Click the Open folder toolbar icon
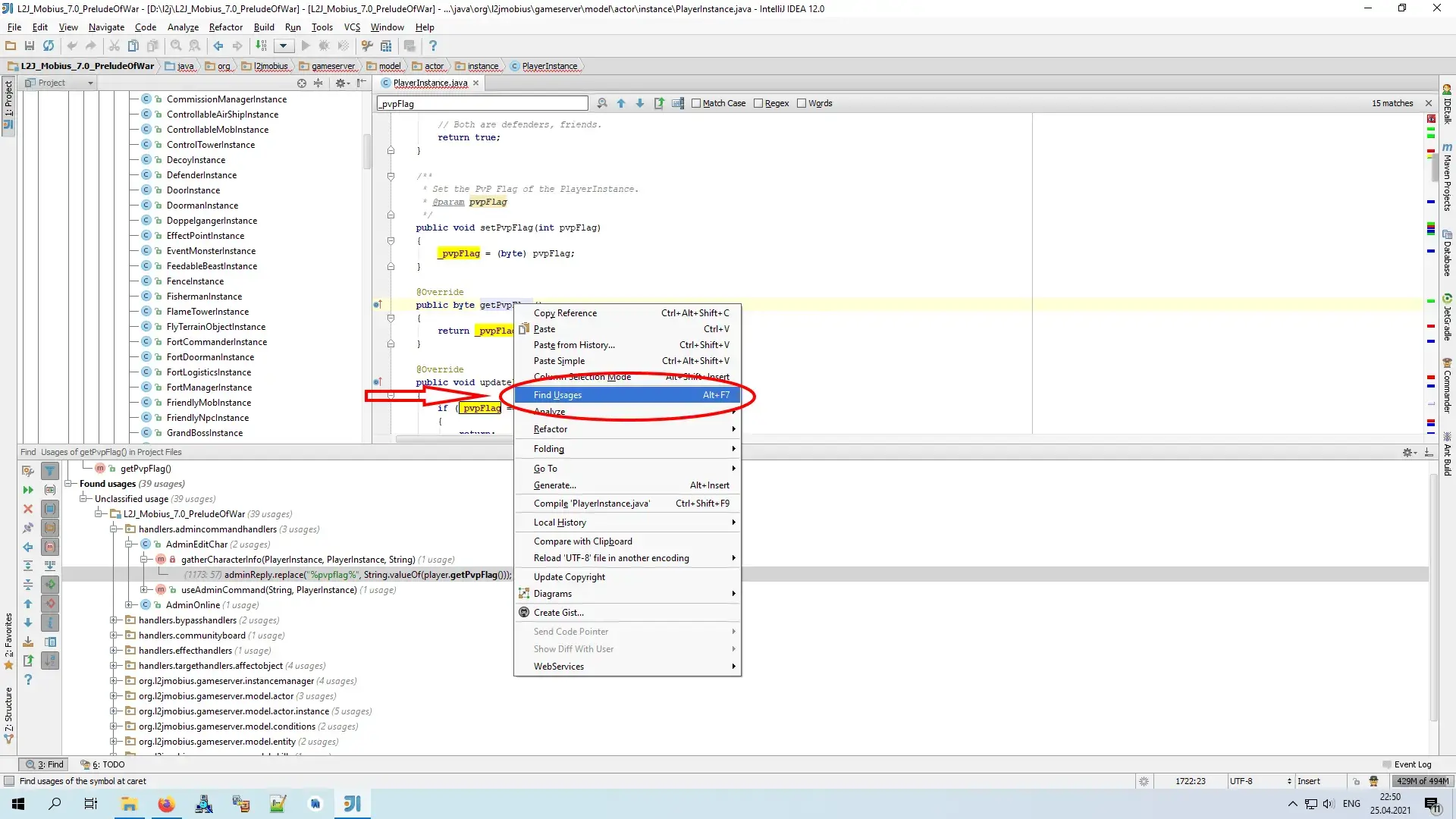The image size is (1456, 819). pos(11,46)
